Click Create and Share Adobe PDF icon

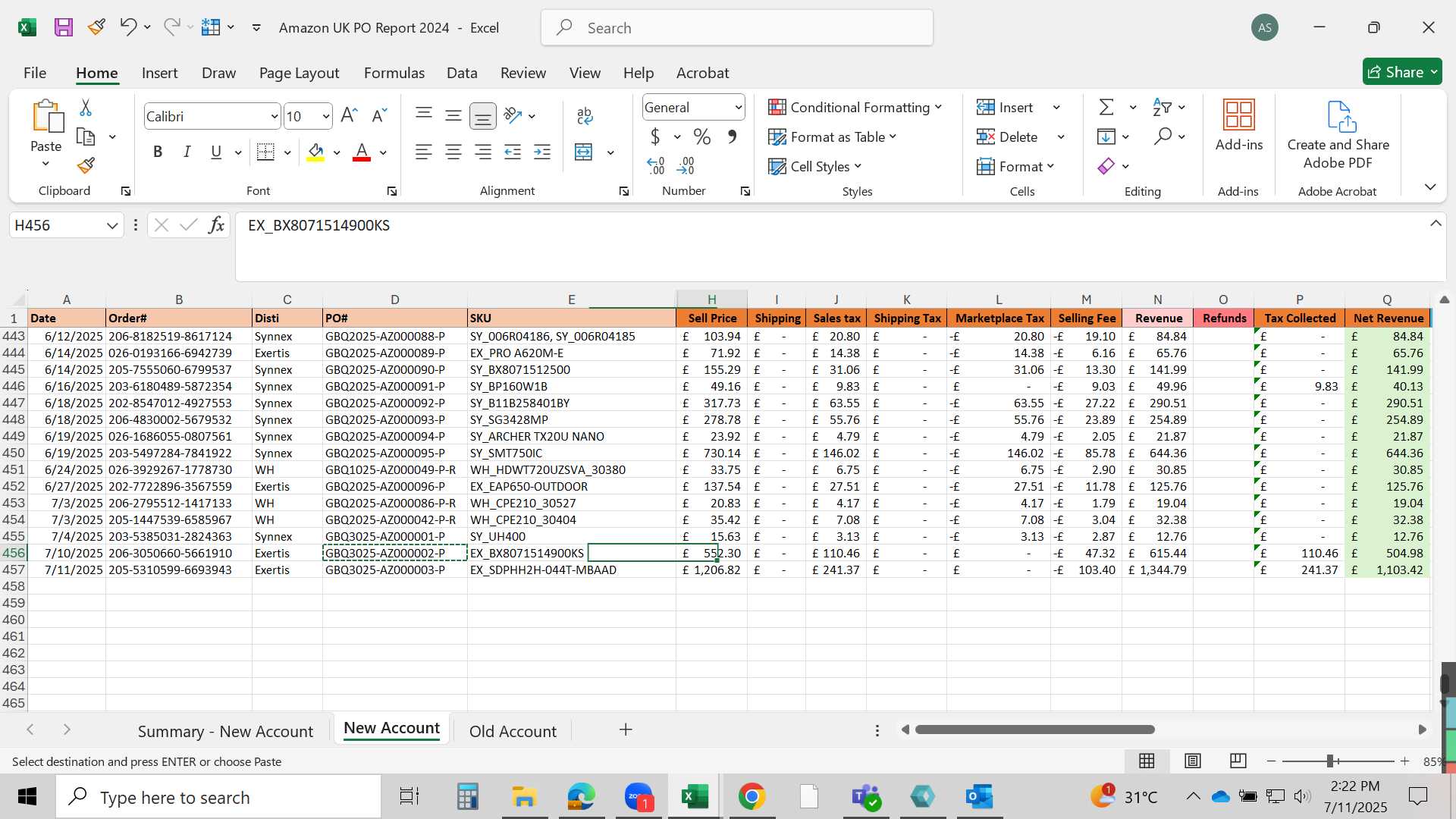point(1340,116)
